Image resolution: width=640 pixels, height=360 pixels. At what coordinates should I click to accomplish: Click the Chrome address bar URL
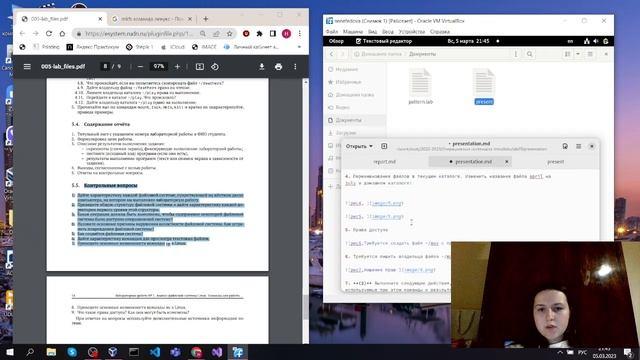pos(138,33)
